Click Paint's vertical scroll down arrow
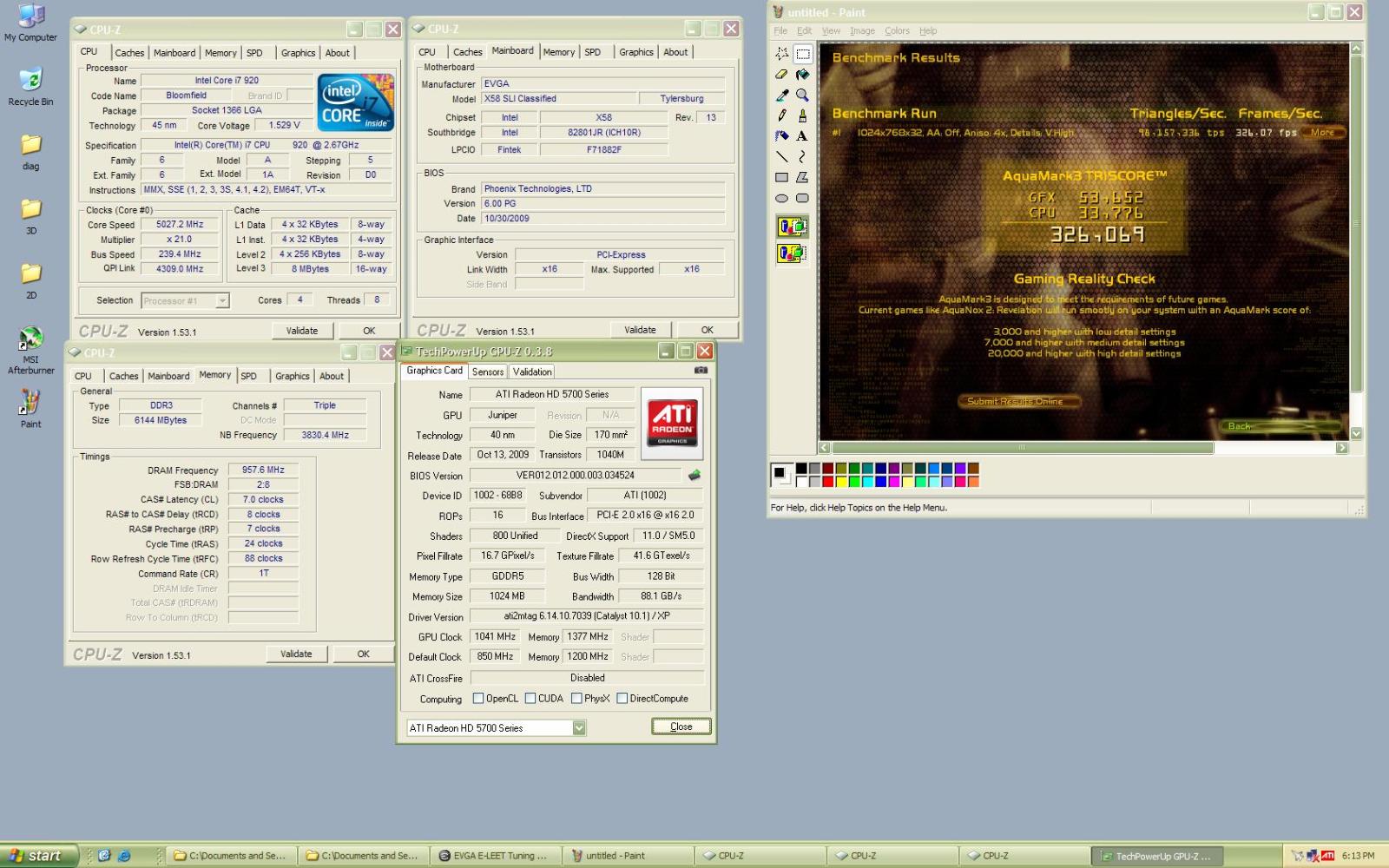Viewport: 1389px width, 868px height. 1356,433
